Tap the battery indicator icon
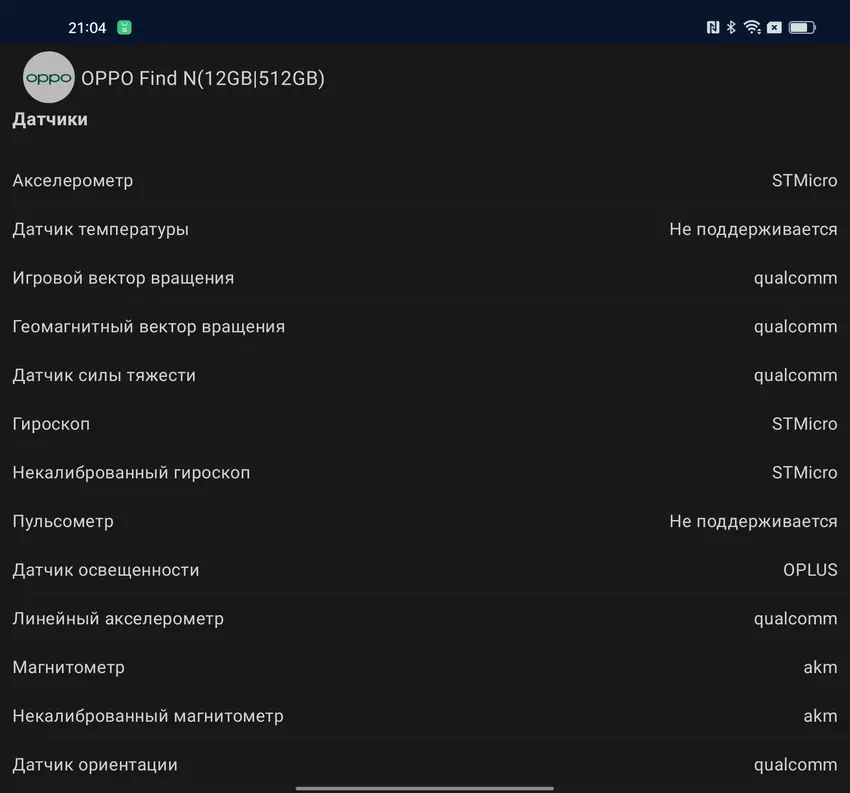This screenshot has height=793, width=850. [x=802, y=28]
